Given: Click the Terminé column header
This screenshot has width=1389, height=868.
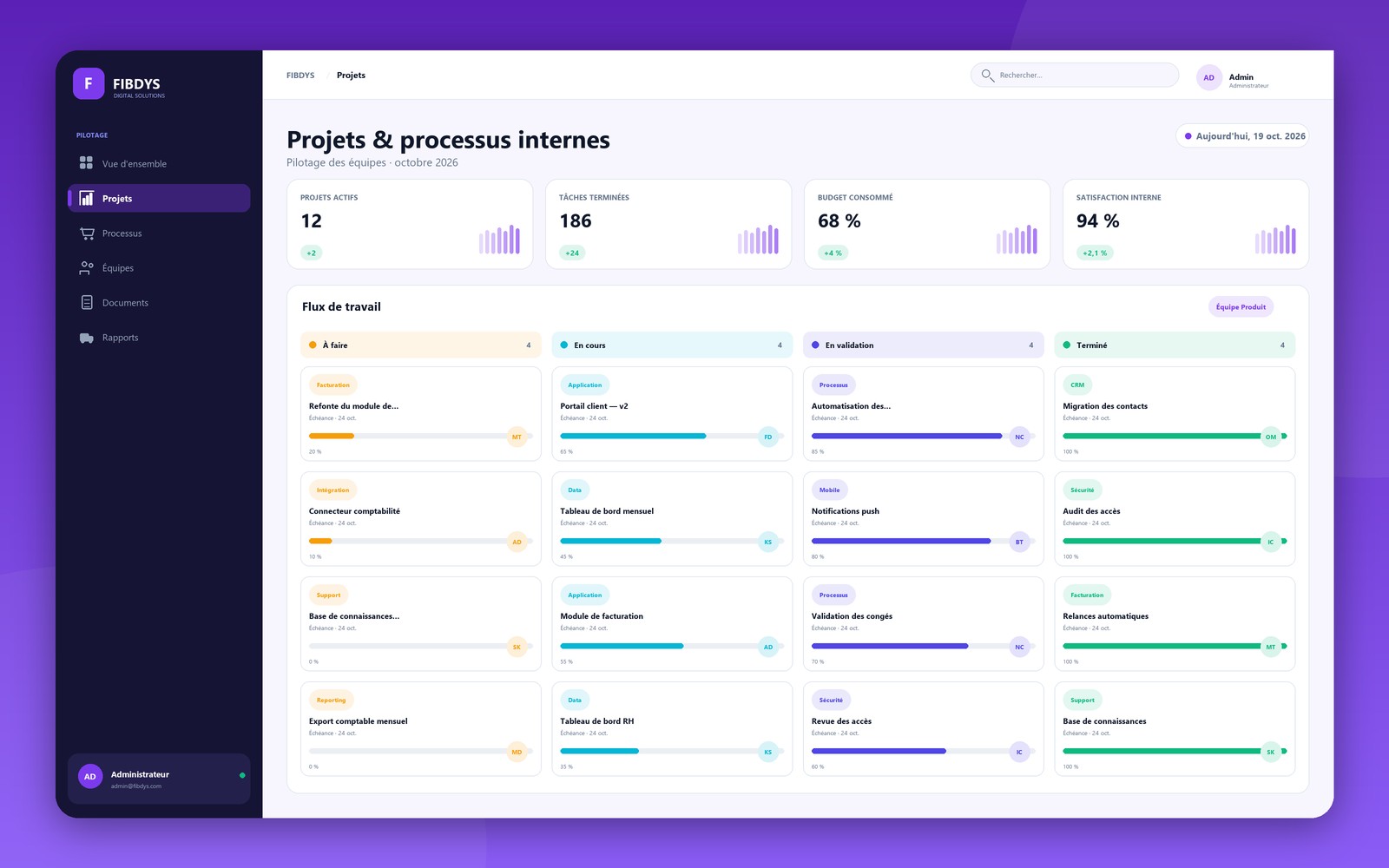Looking at the screenshot, I should point(1175,345).
